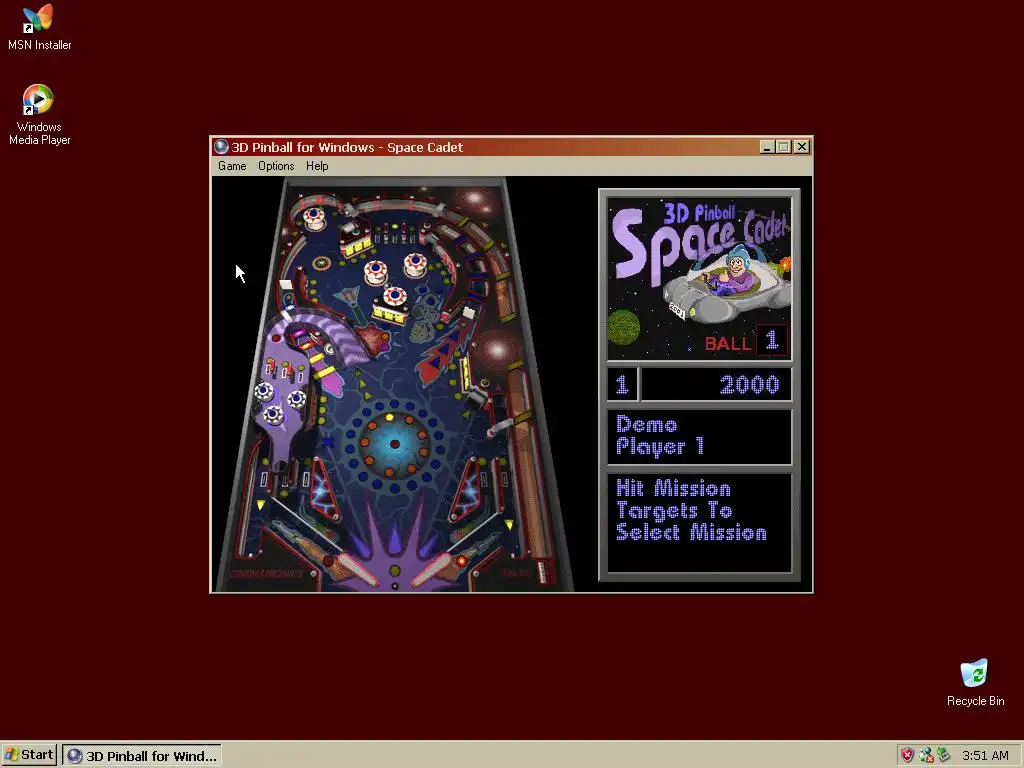Click the right lightning slingshot triangle
Screen dimensions: 1024x768
coord(468,490)
